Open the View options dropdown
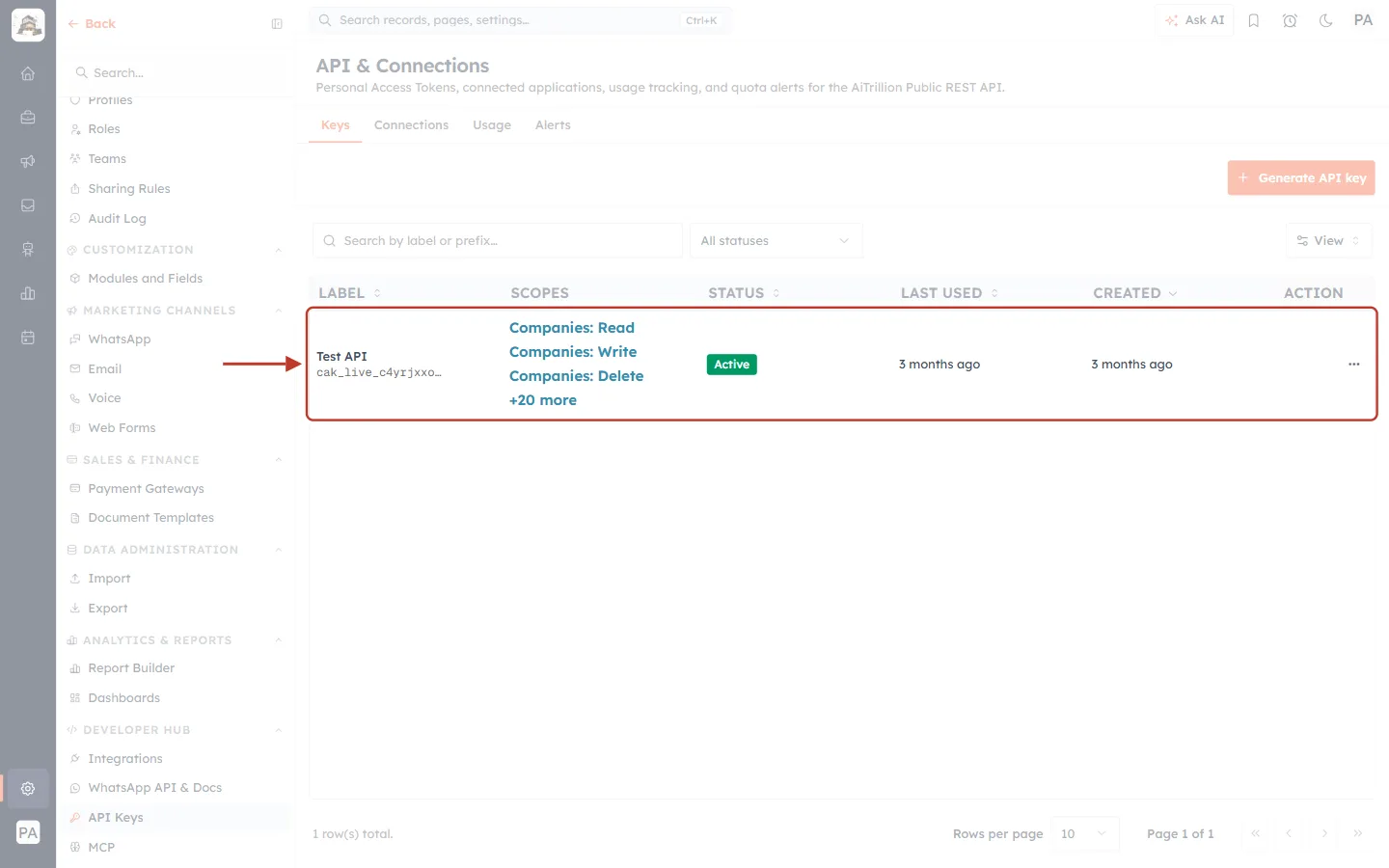The height and width of the screenshot is (868, 1389). [1328, 241]
